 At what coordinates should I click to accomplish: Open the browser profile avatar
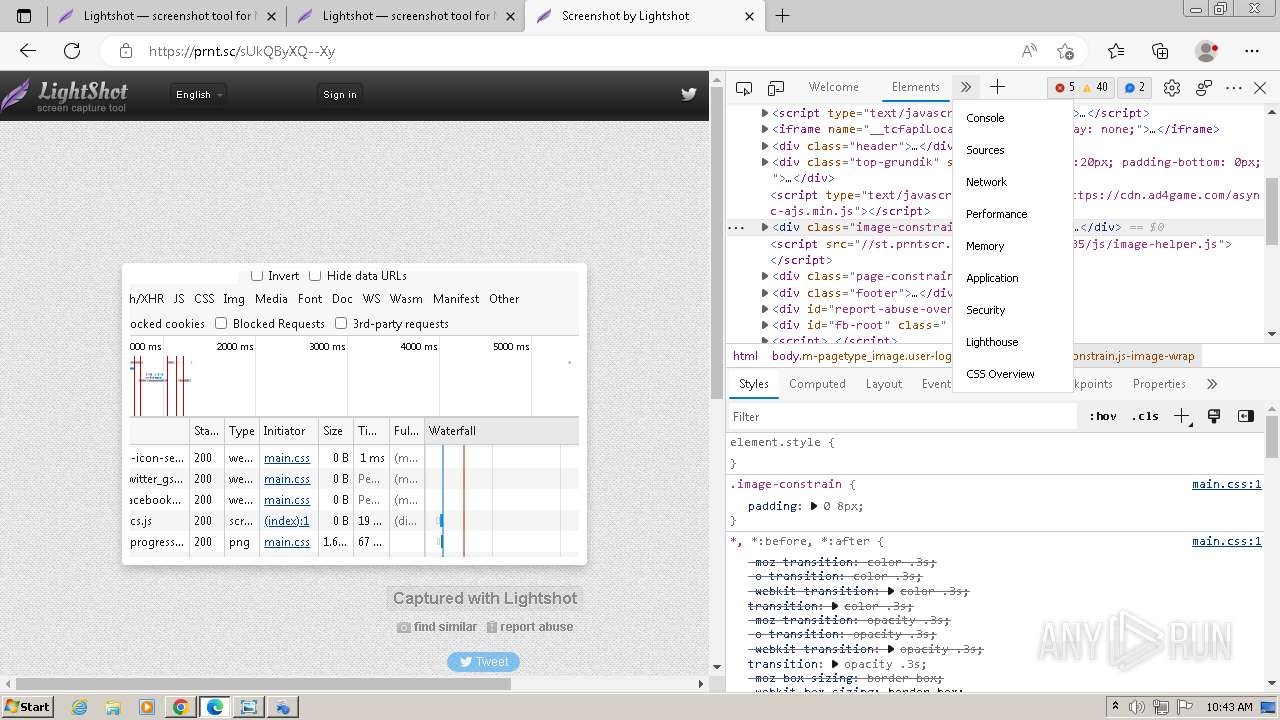(1207, 51)
